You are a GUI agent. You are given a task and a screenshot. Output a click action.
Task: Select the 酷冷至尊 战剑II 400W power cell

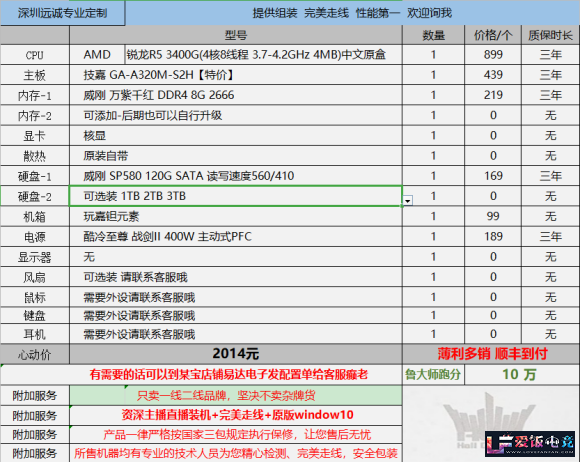coord(236,237)
